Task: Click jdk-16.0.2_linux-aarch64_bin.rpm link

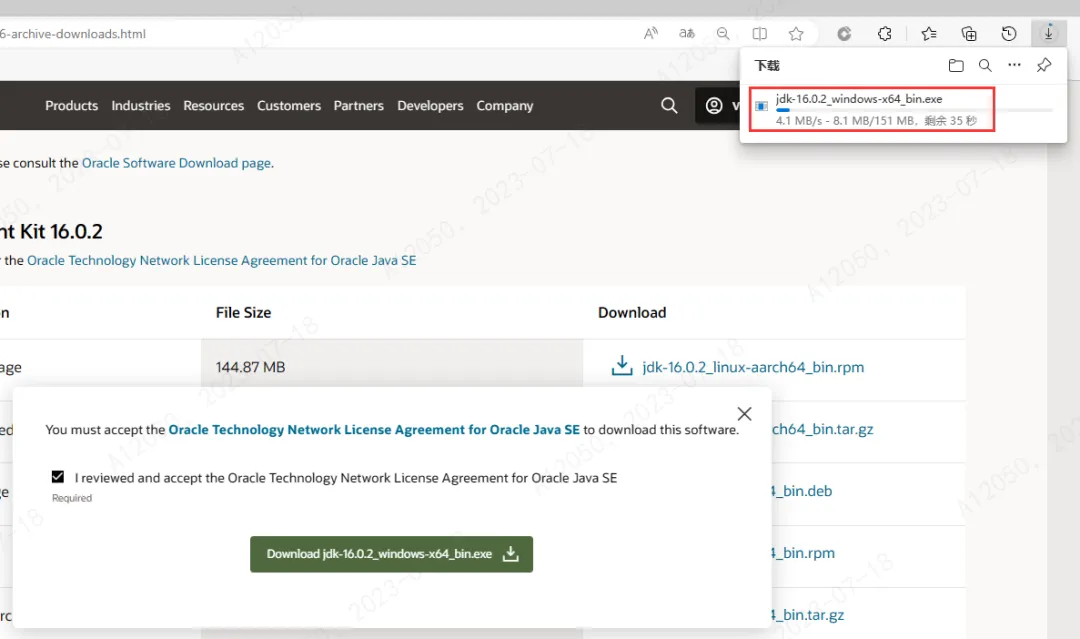Action: point(753,367)
